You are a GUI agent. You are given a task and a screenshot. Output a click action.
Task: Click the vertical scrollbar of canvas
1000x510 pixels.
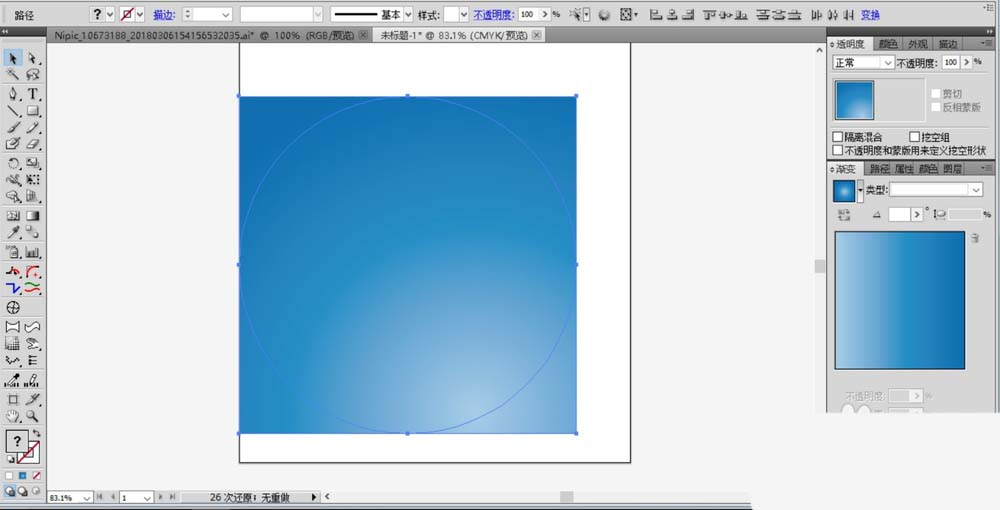820,266
